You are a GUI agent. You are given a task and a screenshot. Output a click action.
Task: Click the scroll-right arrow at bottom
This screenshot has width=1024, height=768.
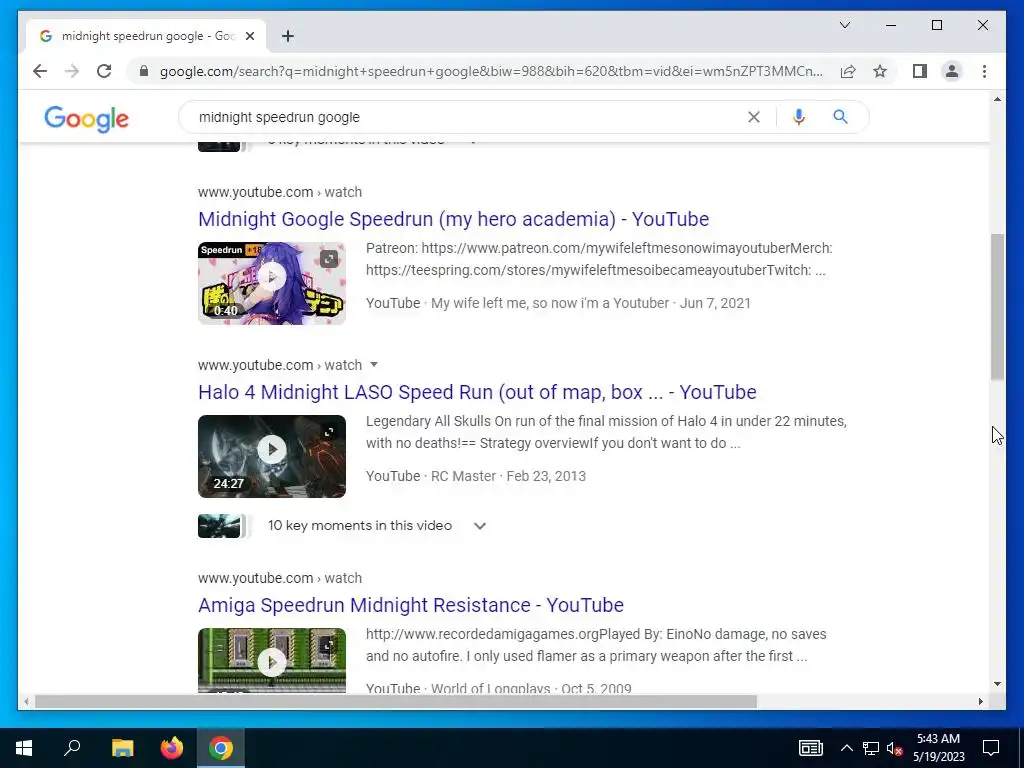[x=980, y=701]
